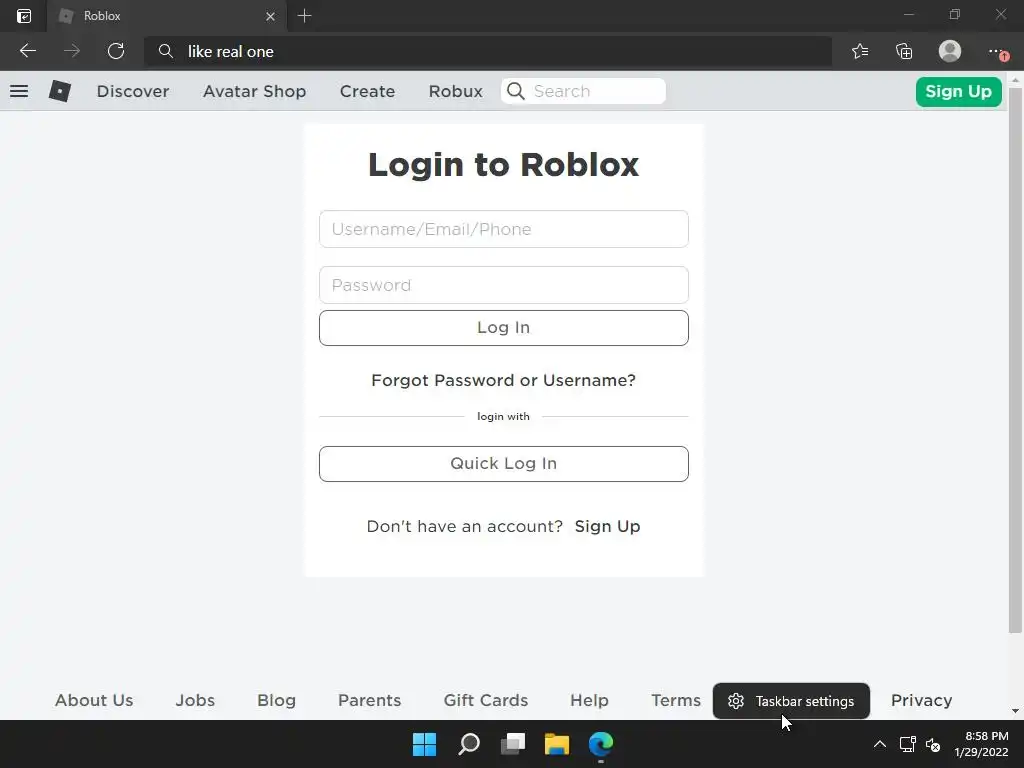1024x768 pixels.
Task: Open the Parents footer link
Action: pyautogui.click(x=369, y=700)
